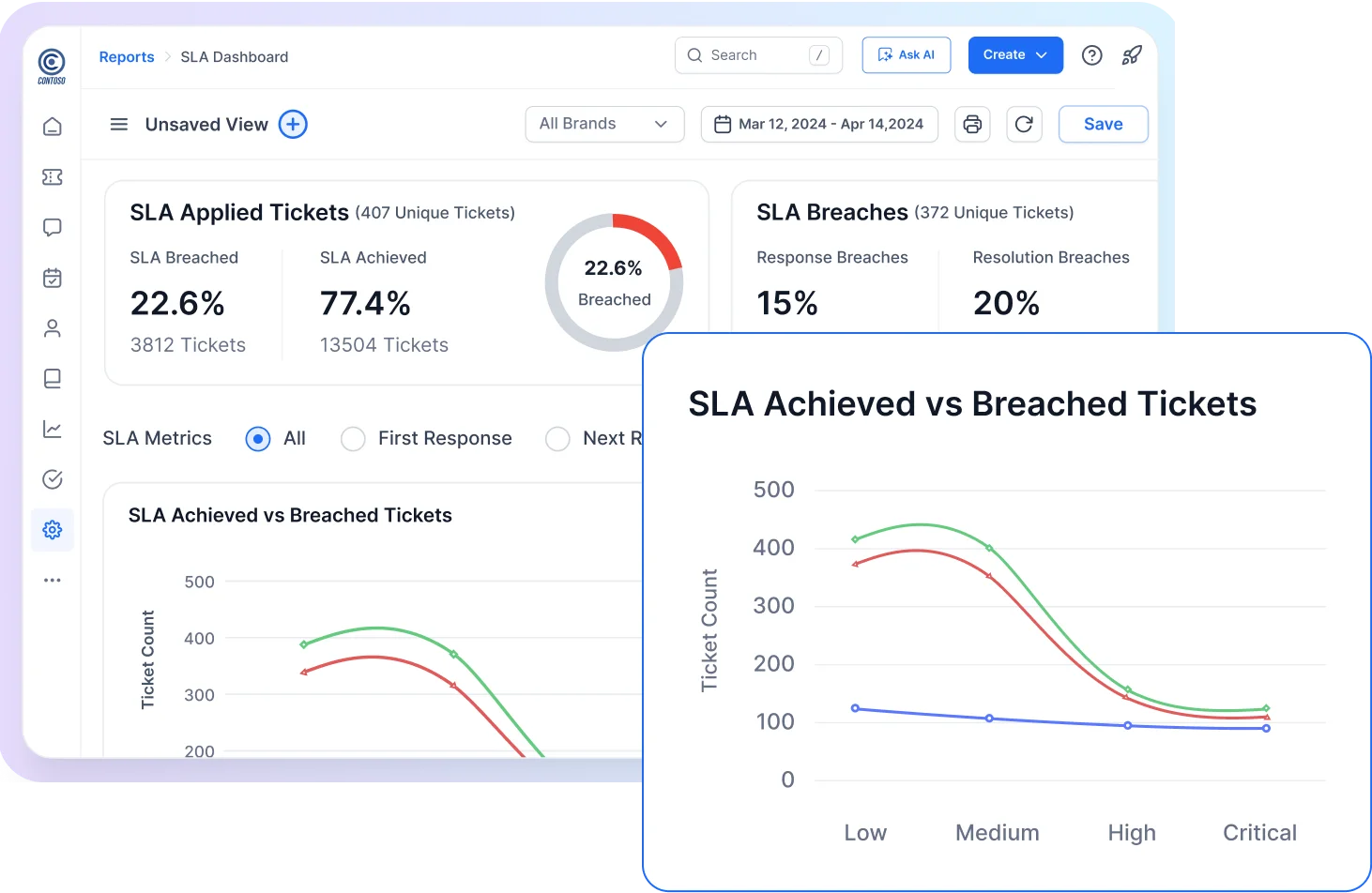Select the First Response metric option
This screenshot has height=893, width=1372.
pyautogui.click(x=353, y=438)
